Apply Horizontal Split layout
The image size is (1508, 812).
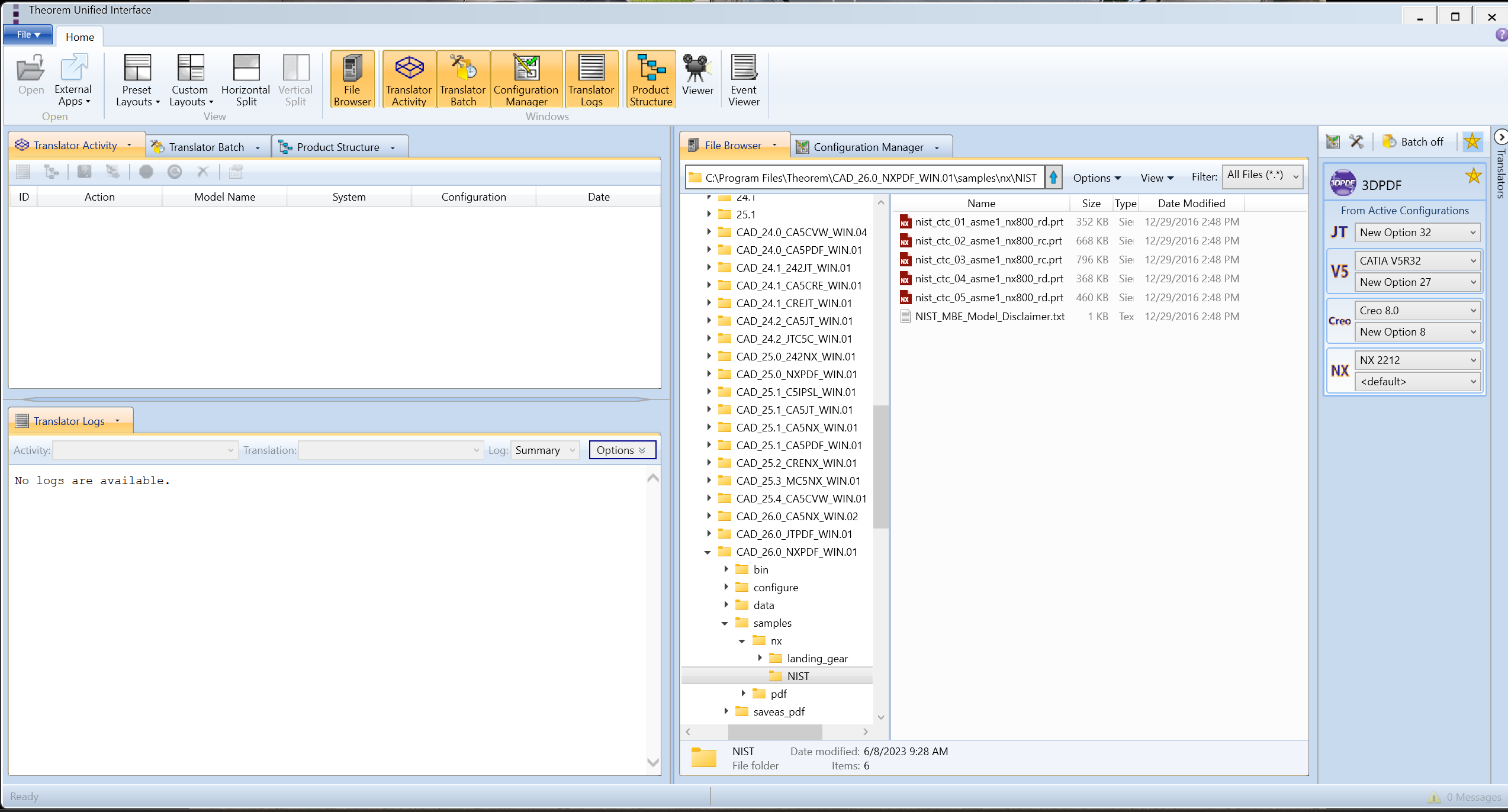(246, 79)
